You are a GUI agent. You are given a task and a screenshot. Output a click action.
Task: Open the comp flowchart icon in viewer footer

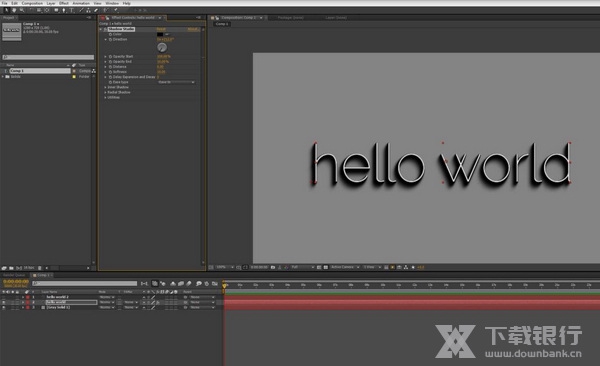click(406, 267)
